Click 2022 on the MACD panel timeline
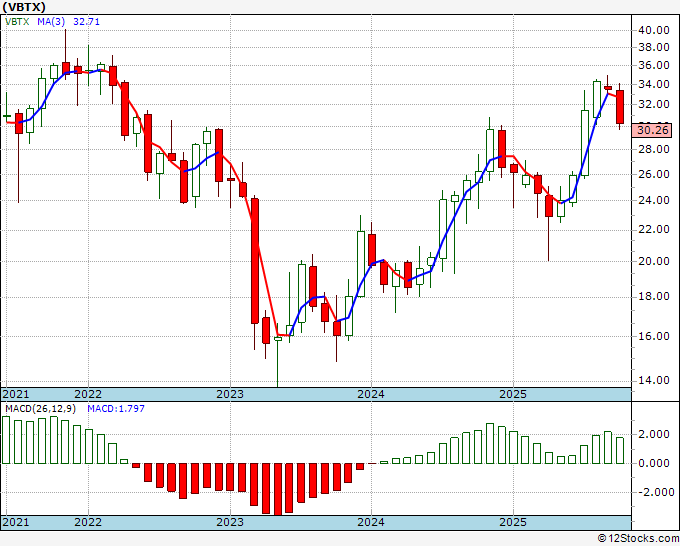The width and height of the screenshot is (680, 546). 88,522
